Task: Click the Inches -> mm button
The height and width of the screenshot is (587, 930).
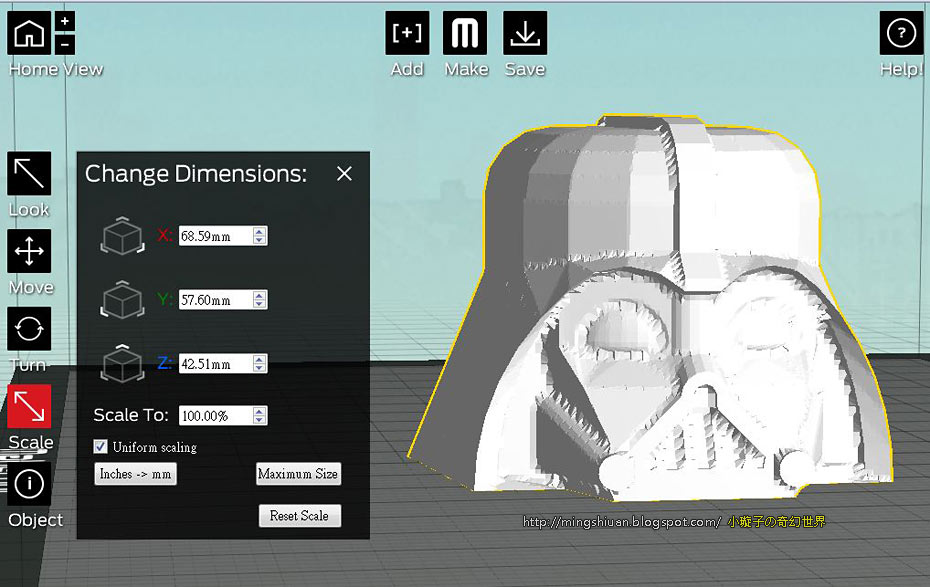Action: [135, 474]
